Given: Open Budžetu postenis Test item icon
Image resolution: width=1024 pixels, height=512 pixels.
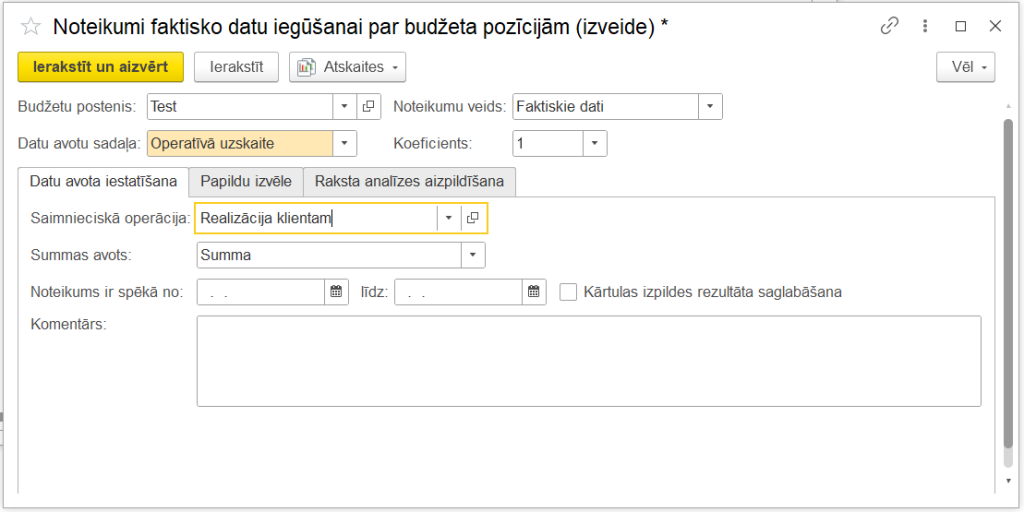Looking at the screenshot, I should (368, 106).
